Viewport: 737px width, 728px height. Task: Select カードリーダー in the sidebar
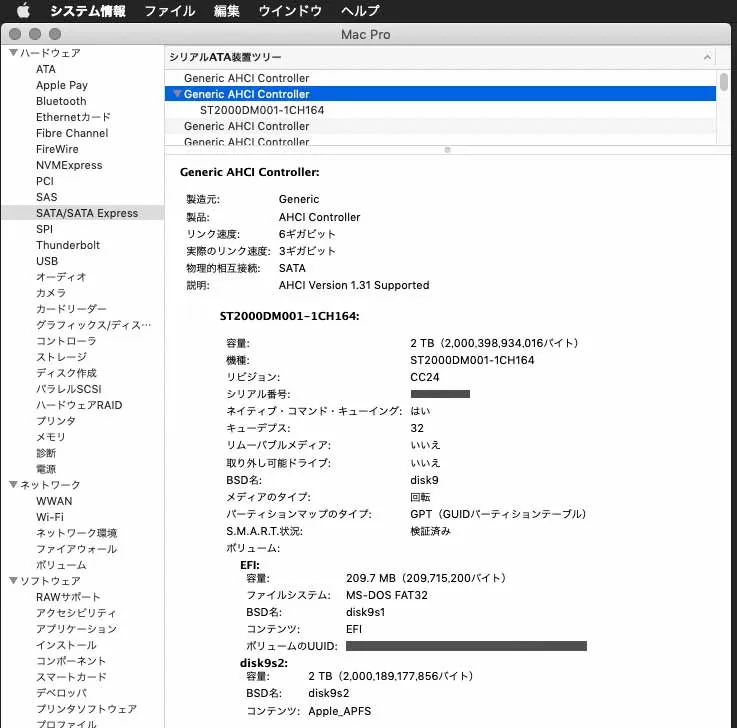pos(71,309)
